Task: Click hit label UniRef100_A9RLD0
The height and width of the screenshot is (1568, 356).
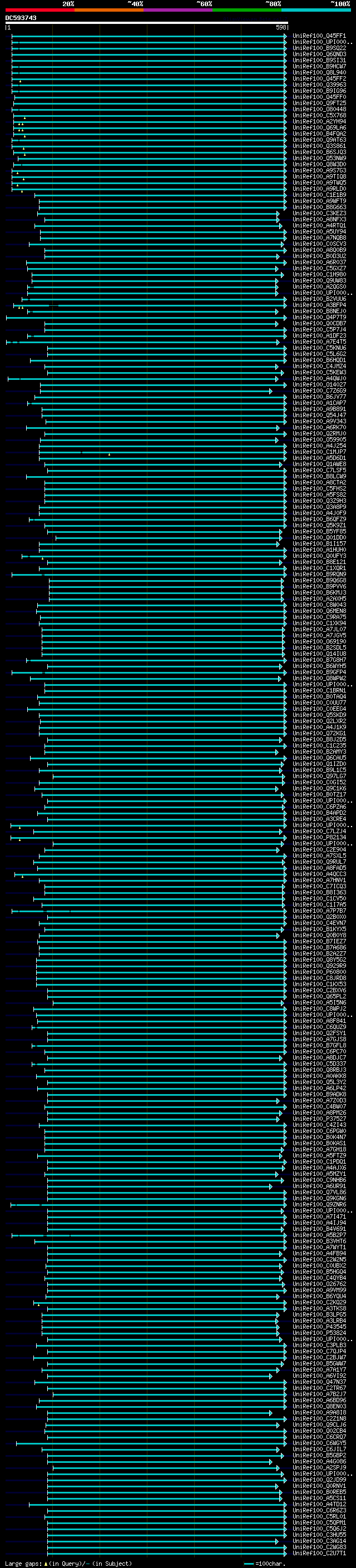Action: point(319,189)
